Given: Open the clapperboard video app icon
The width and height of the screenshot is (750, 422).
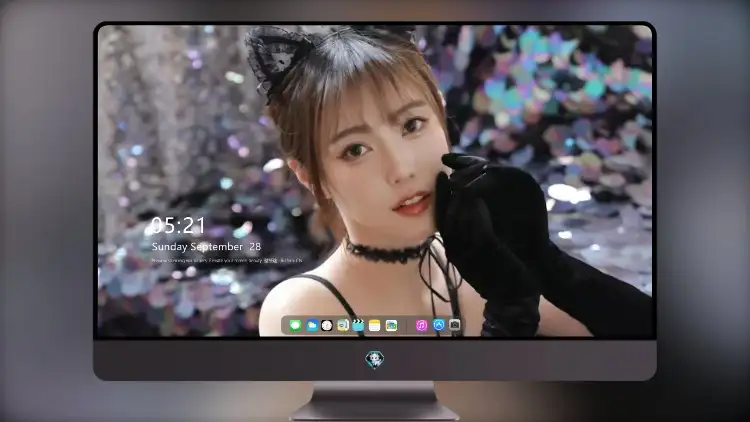Looking at the screenshot, I should 358,325.
